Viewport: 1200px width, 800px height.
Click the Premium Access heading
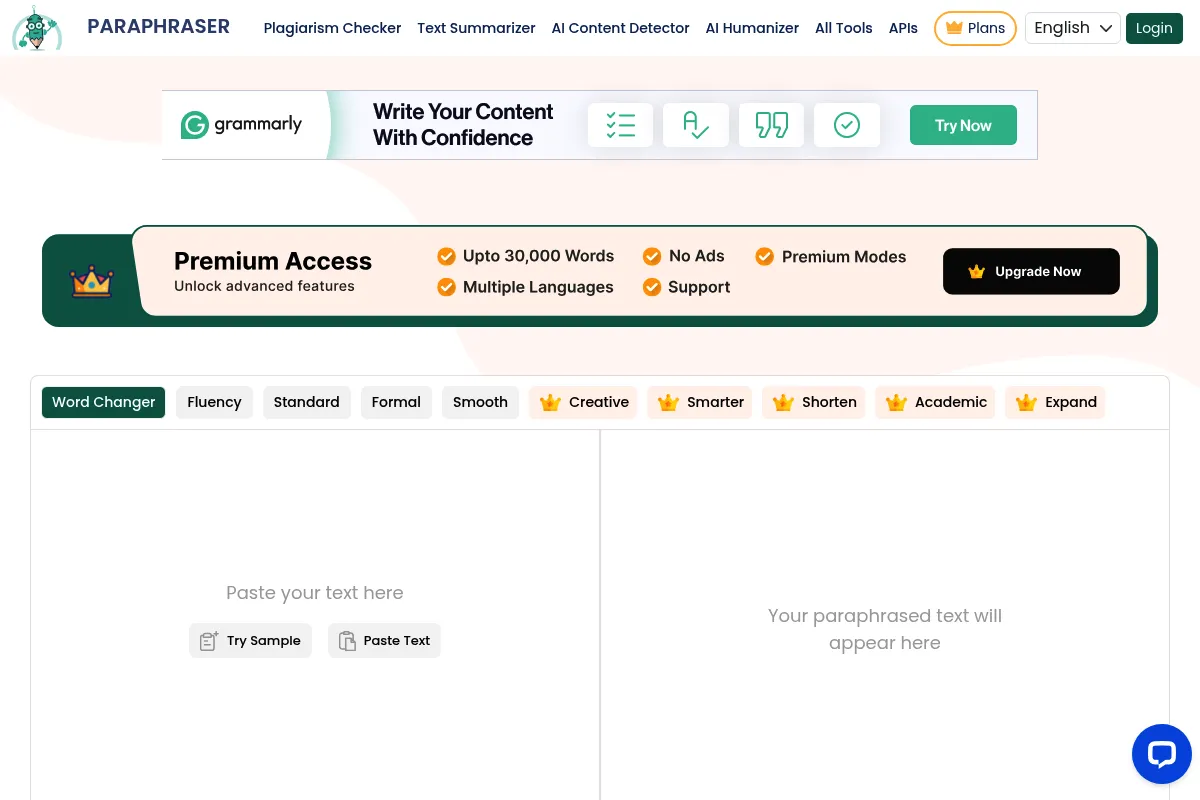pyautogui.click(x=273, y=261)
